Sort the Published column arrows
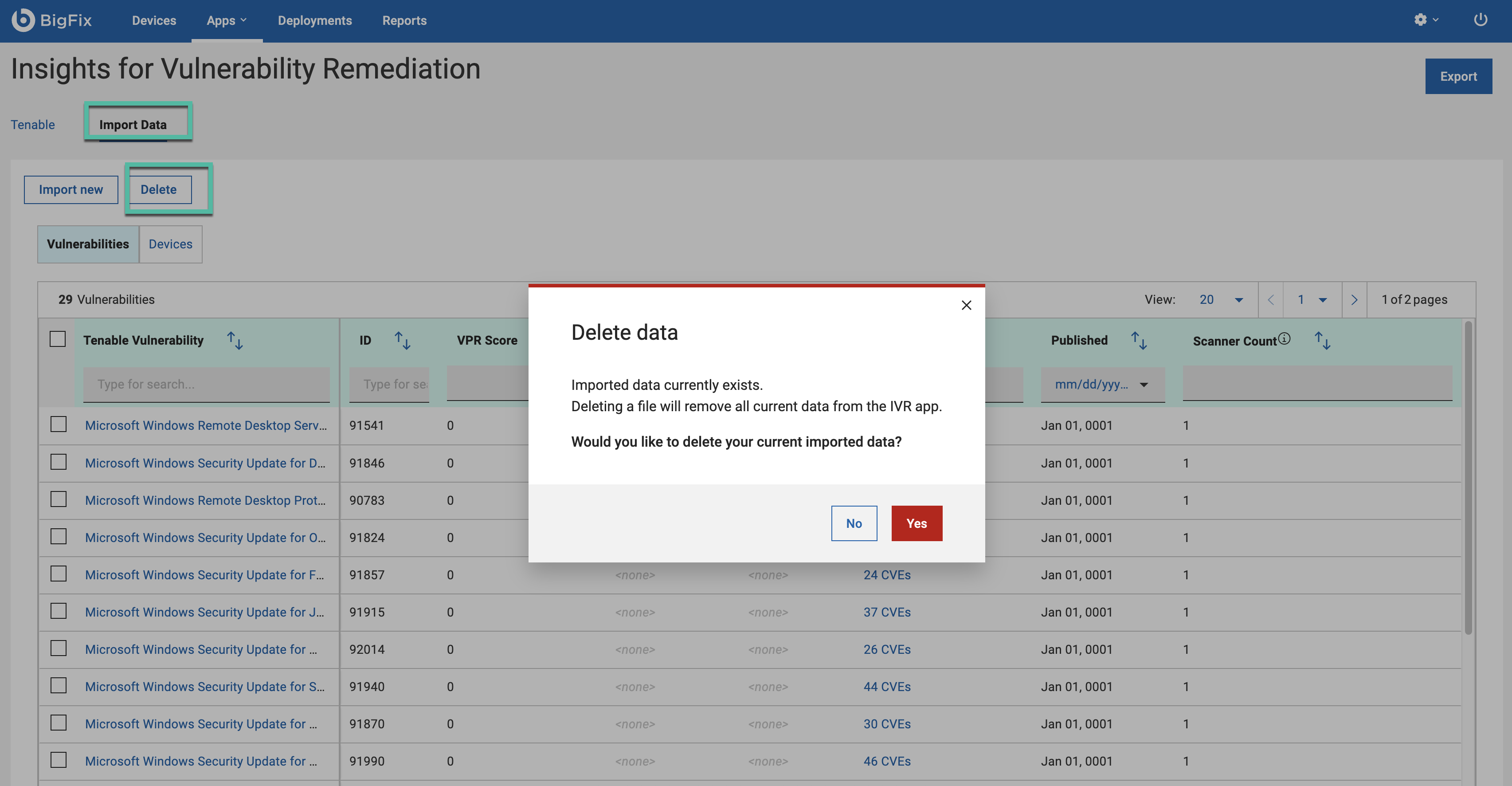Viewport: 1512px width, 786px height. [1139, 341]
